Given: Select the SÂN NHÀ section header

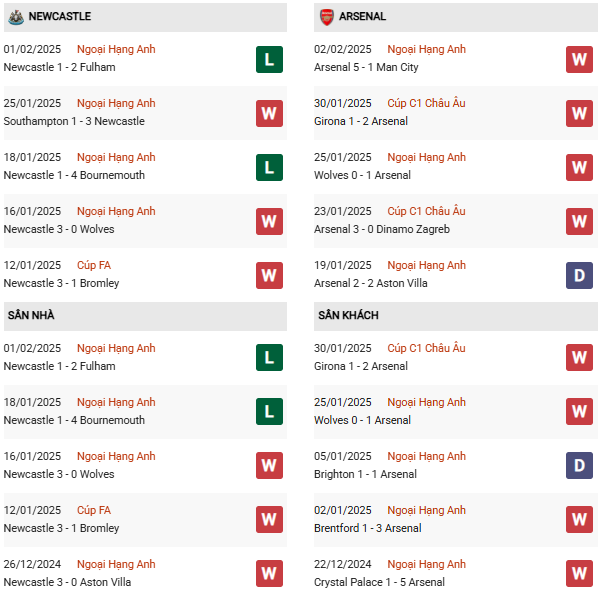Looking at the screenshot, I should [x=31, y=316].
